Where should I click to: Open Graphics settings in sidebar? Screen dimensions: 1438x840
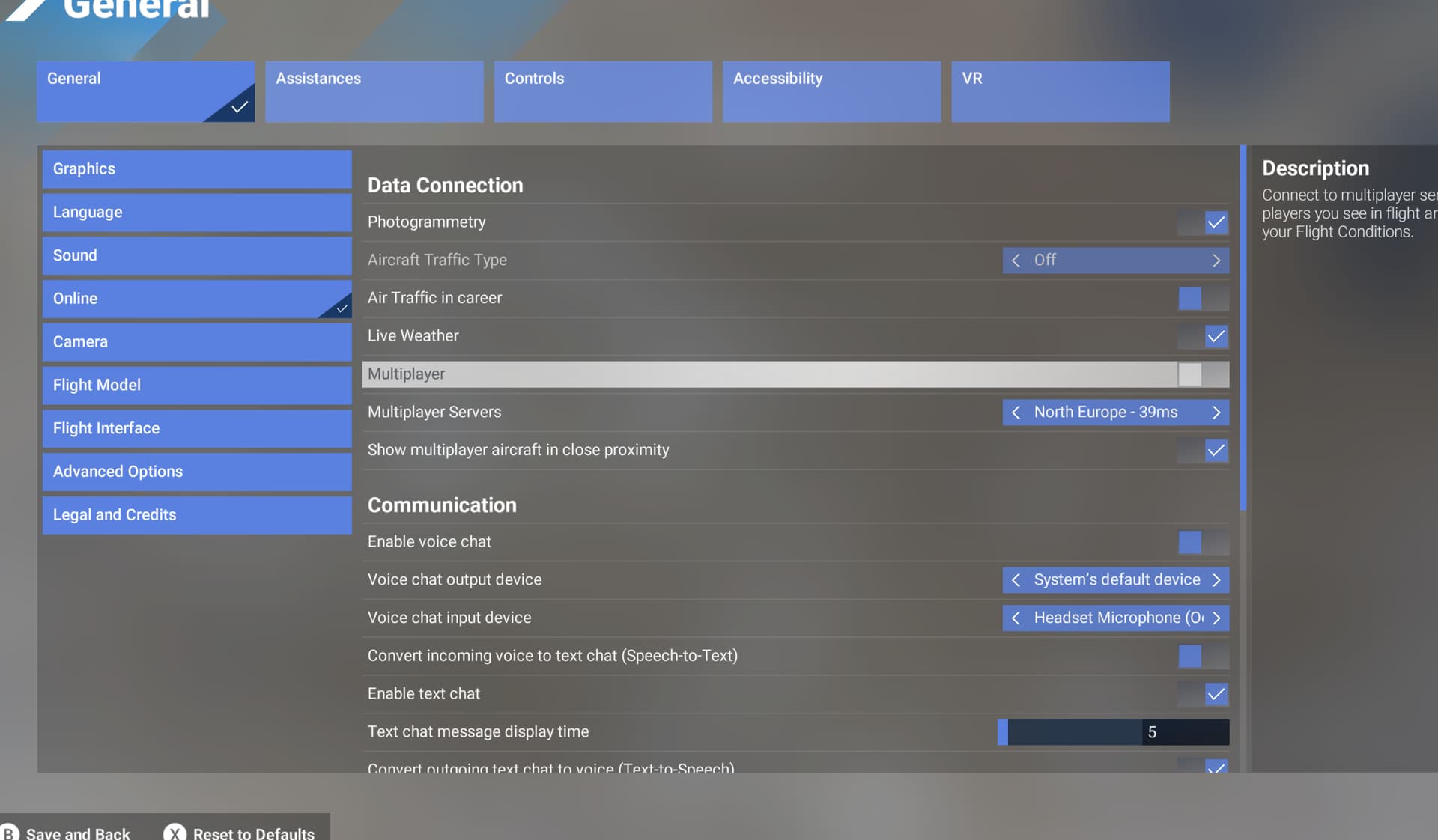click(197, 169)
